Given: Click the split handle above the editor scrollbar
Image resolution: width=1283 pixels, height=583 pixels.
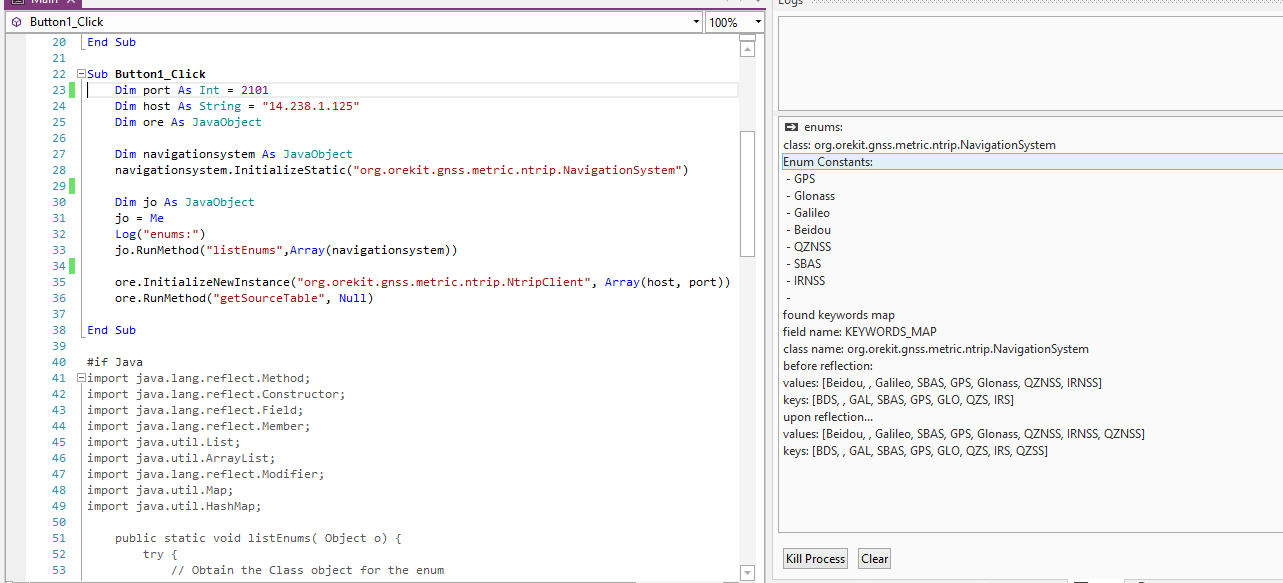Looking at the screenshot, I should pos(746,38).
